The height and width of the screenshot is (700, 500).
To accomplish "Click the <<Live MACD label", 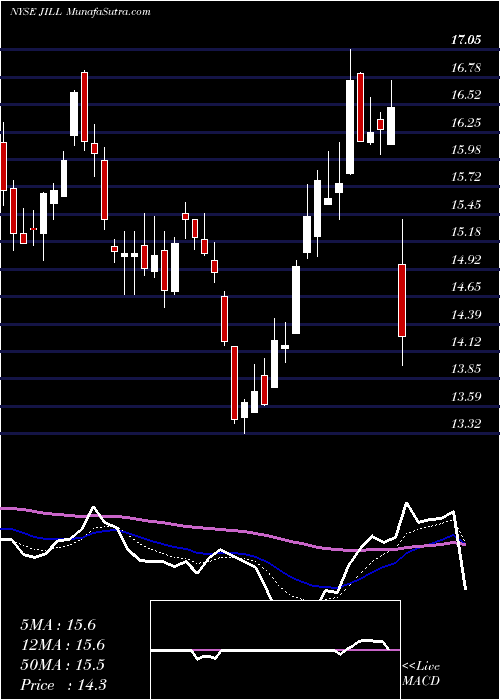I will (x=421, y=674).
